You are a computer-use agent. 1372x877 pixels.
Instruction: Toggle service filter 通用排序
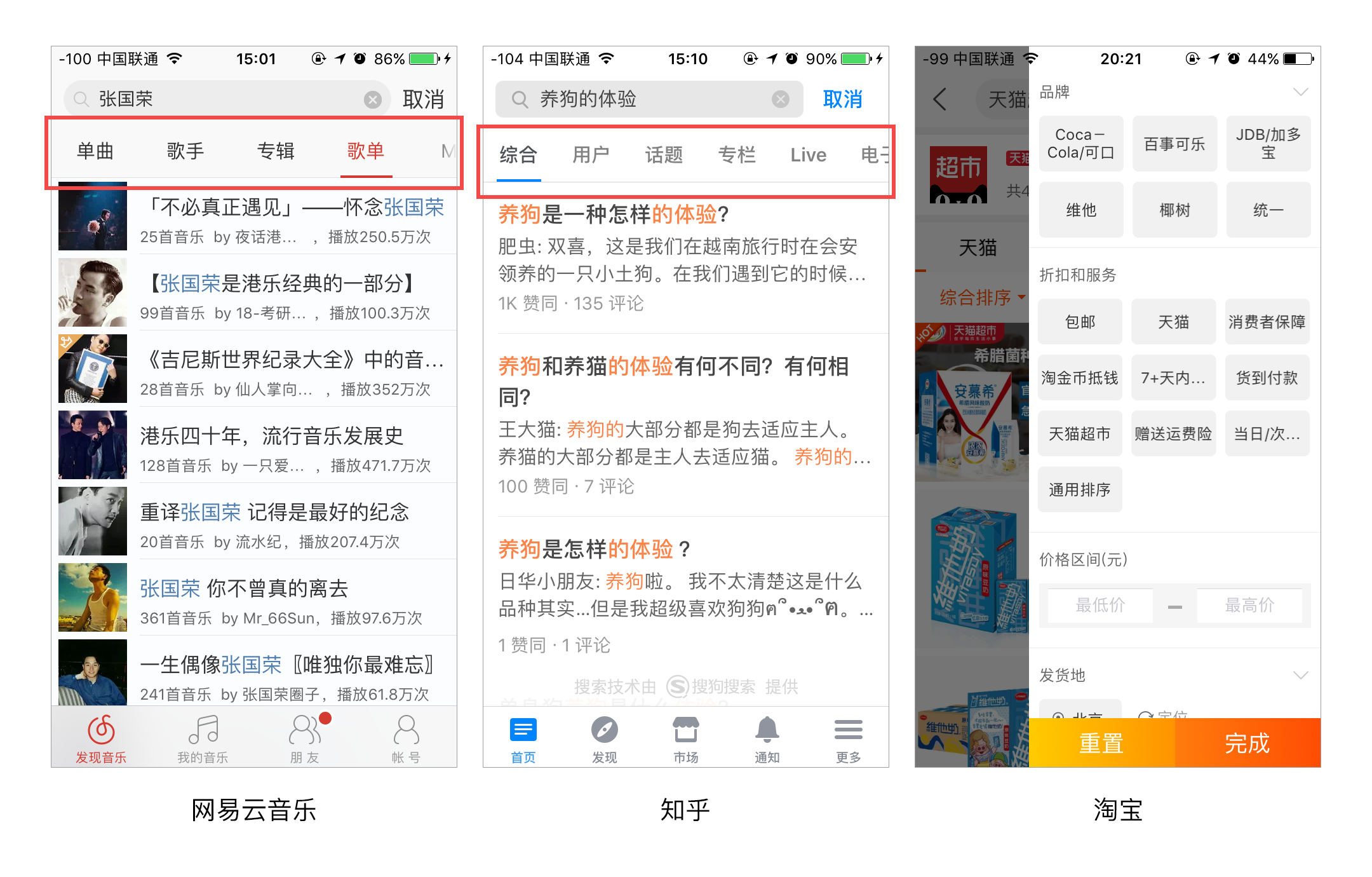pos(1080,489)
